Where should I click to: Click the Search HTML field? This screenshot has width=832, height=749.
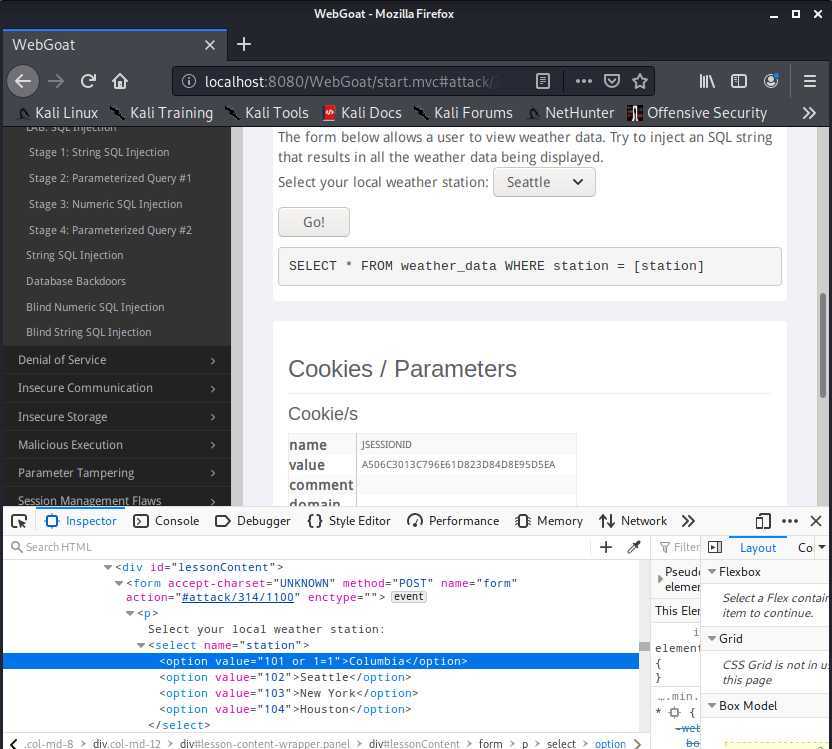pyautogui.click(x=297, y=547)
